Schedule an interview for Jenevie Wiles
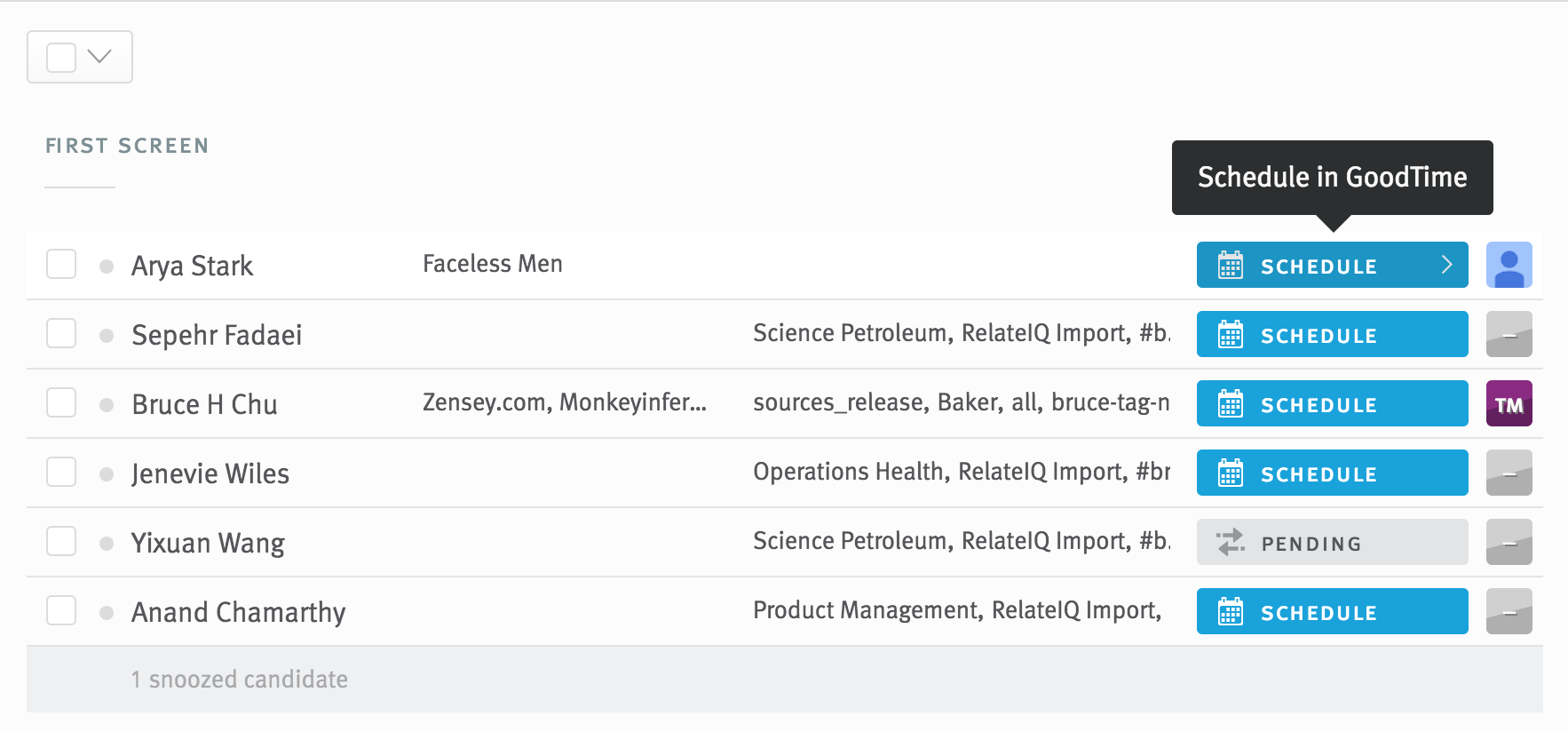This screenshot has width=1568, height=732. point(1332,473)
